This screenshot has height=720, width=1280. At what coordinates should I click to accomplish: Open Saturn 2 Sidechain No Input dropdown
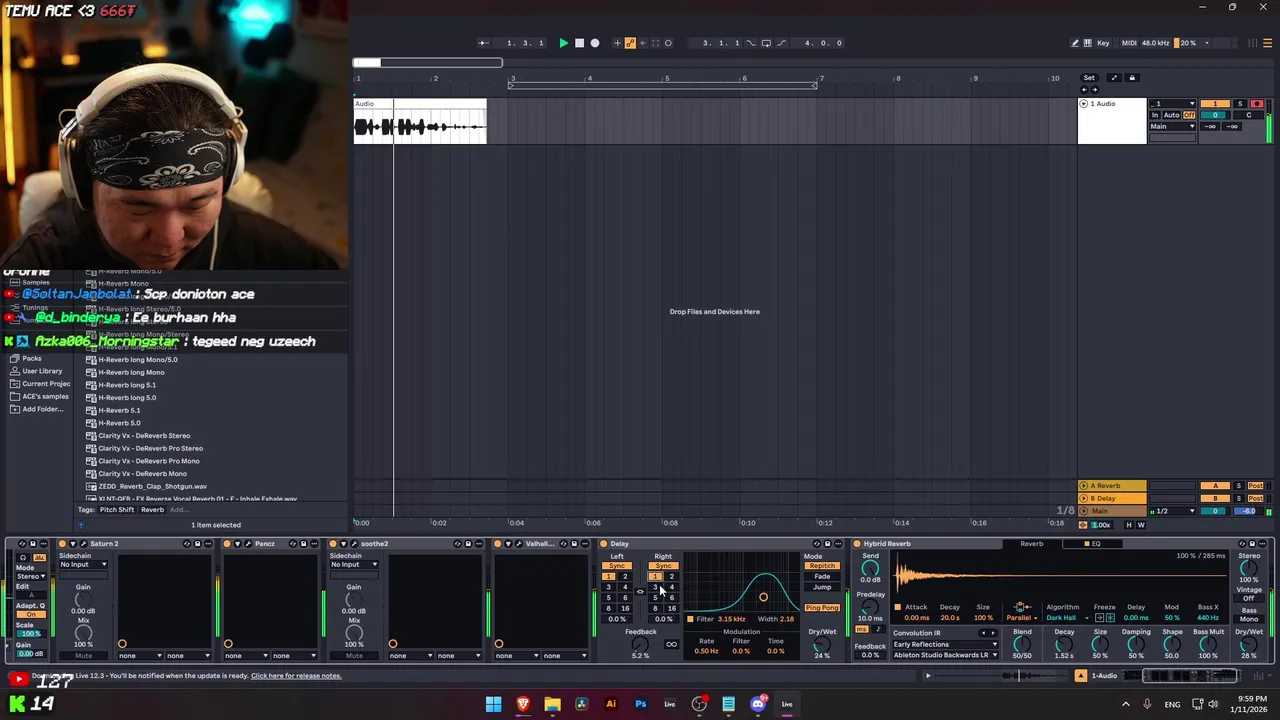[83, 564]
